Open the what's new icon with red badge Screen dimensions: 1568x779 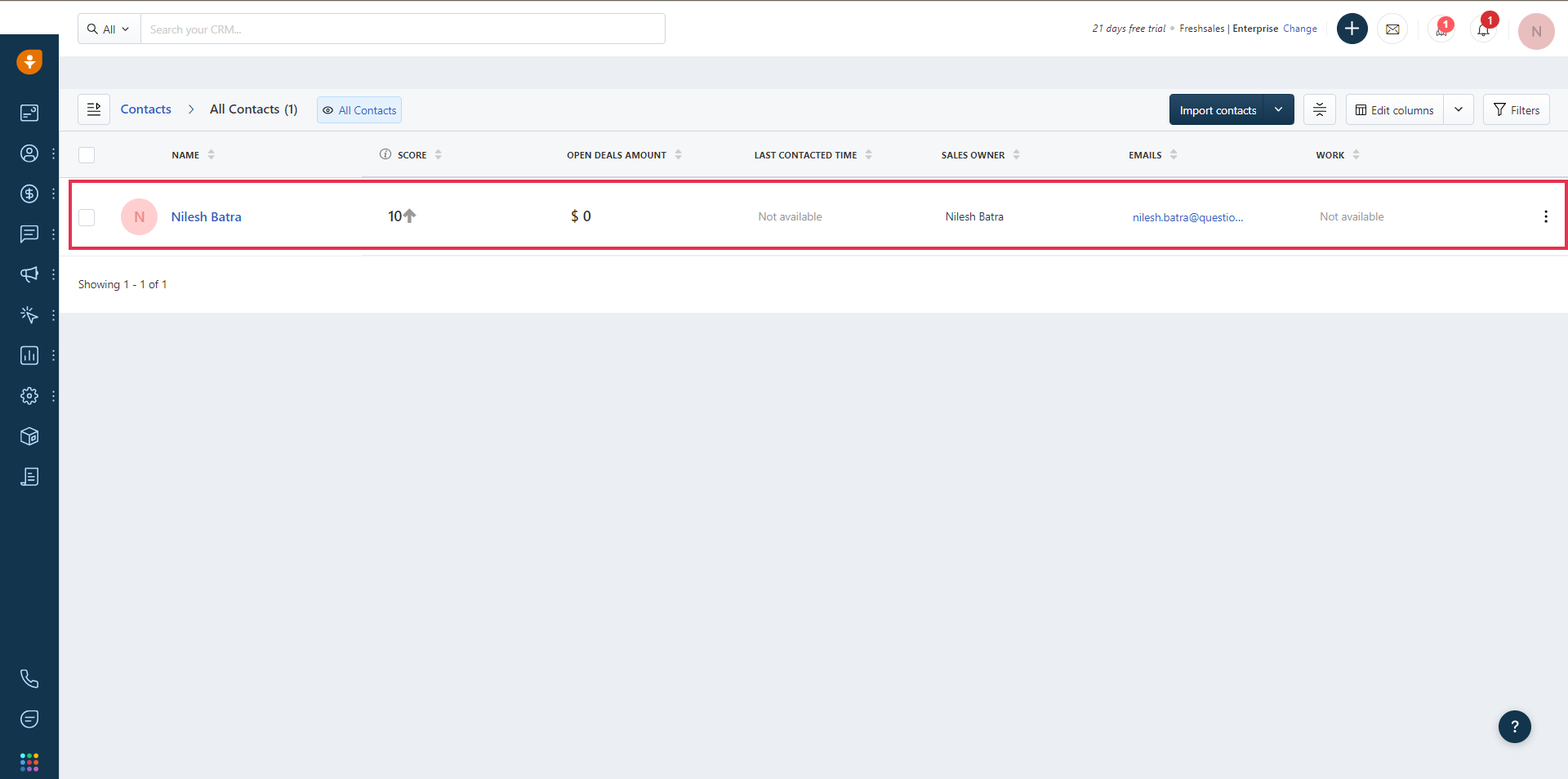[1442, 29]
